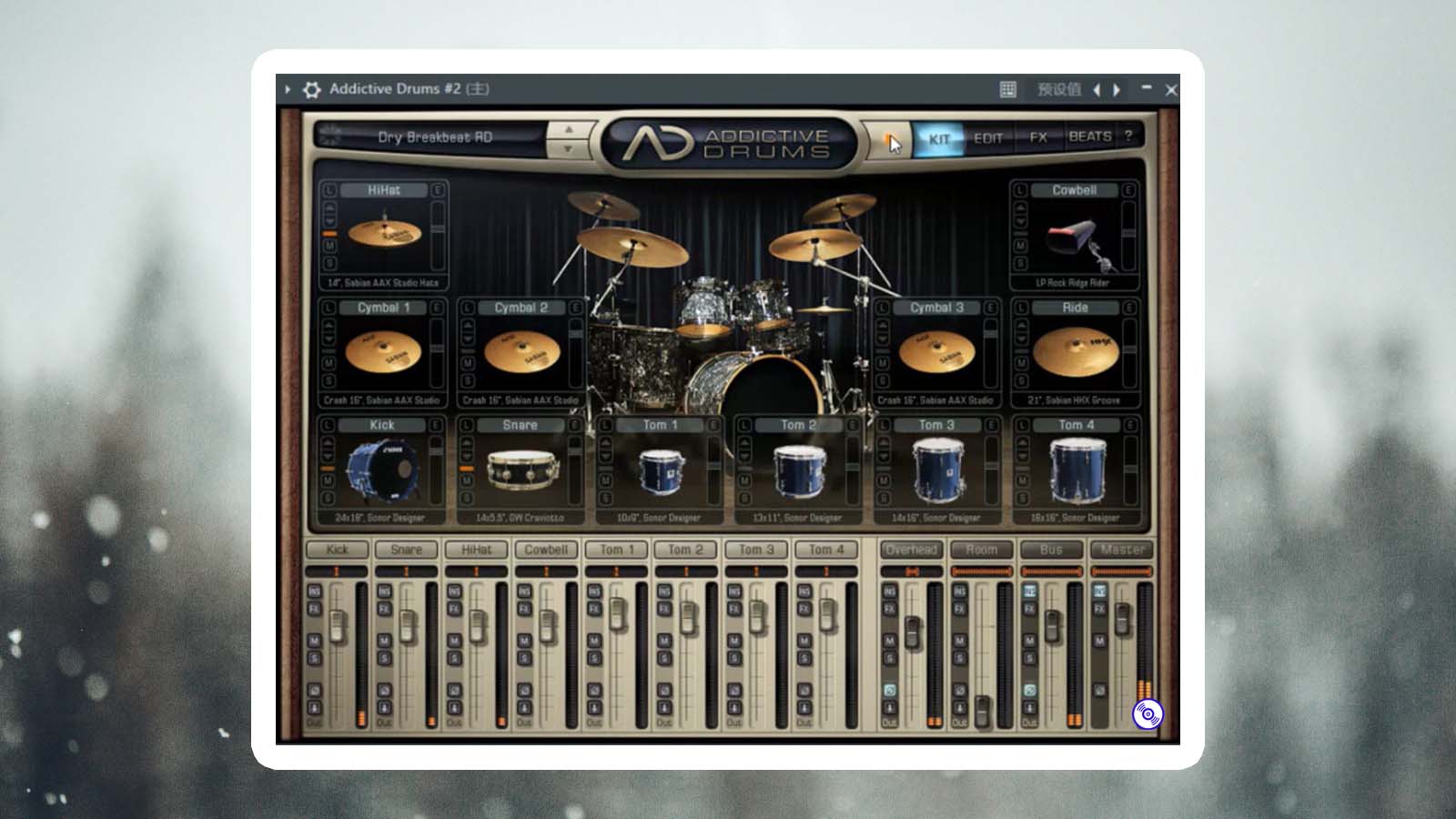Viewport: 1456px width, 819px height.
Task: Switch to the KIT page
Action: (939, 139)
